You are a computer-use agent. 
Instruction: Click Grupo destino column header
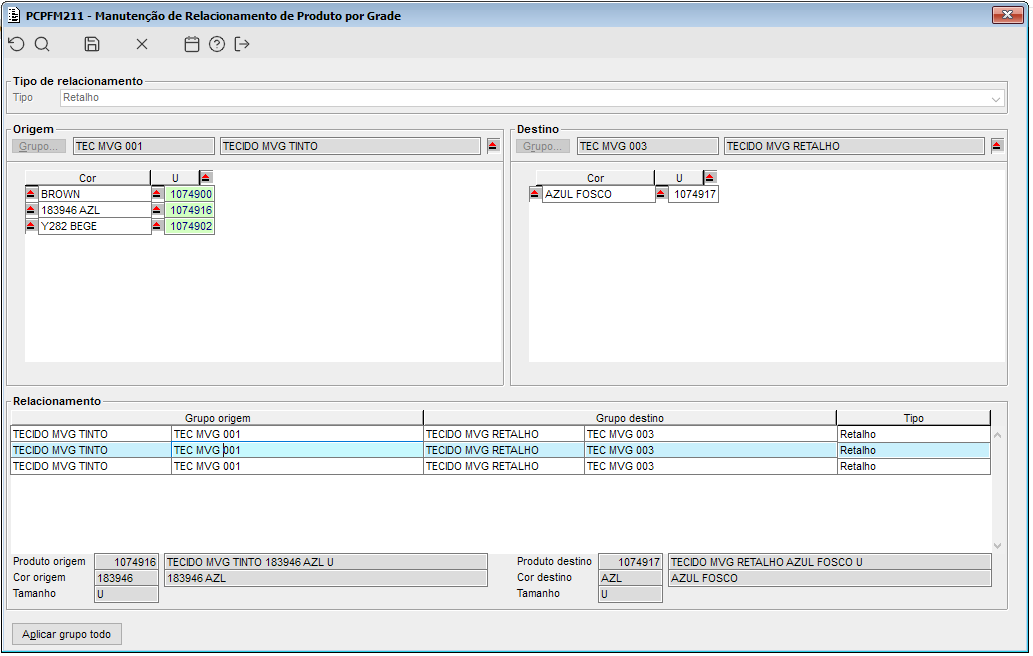tap(630, 418)
